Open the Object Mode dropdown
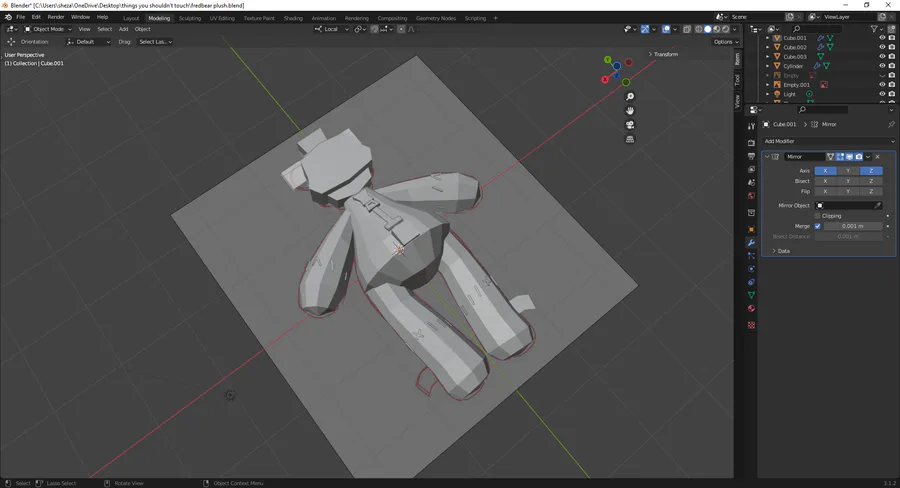Viewport: 900px width, 488px height. (48, 29)
